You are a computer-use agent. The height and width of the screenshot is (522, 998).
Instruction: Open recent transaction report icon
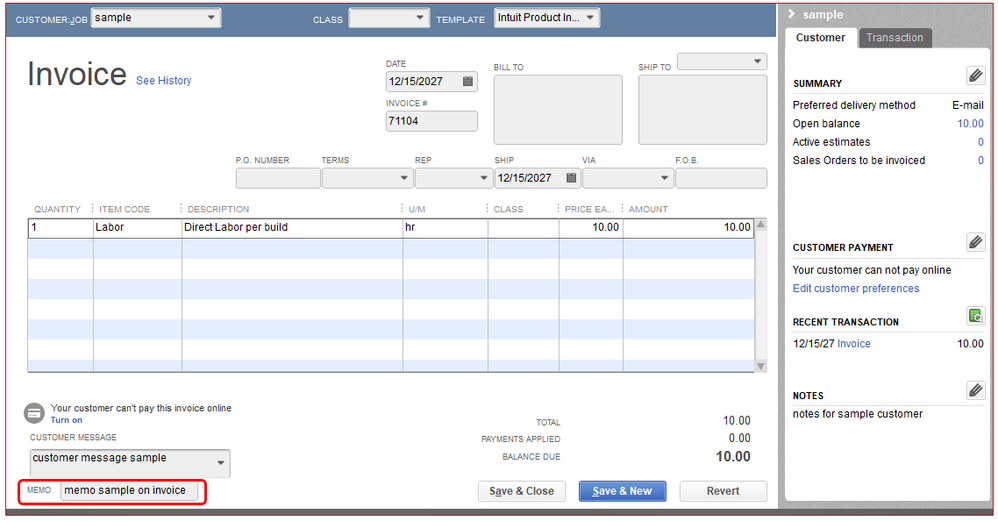pyautogui.click(x=975, y=315)
